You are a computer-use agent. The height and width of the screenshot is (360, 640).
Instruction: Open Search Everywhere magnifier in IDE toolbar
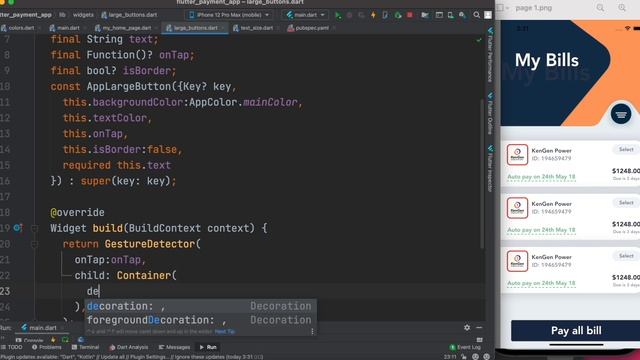476,15
